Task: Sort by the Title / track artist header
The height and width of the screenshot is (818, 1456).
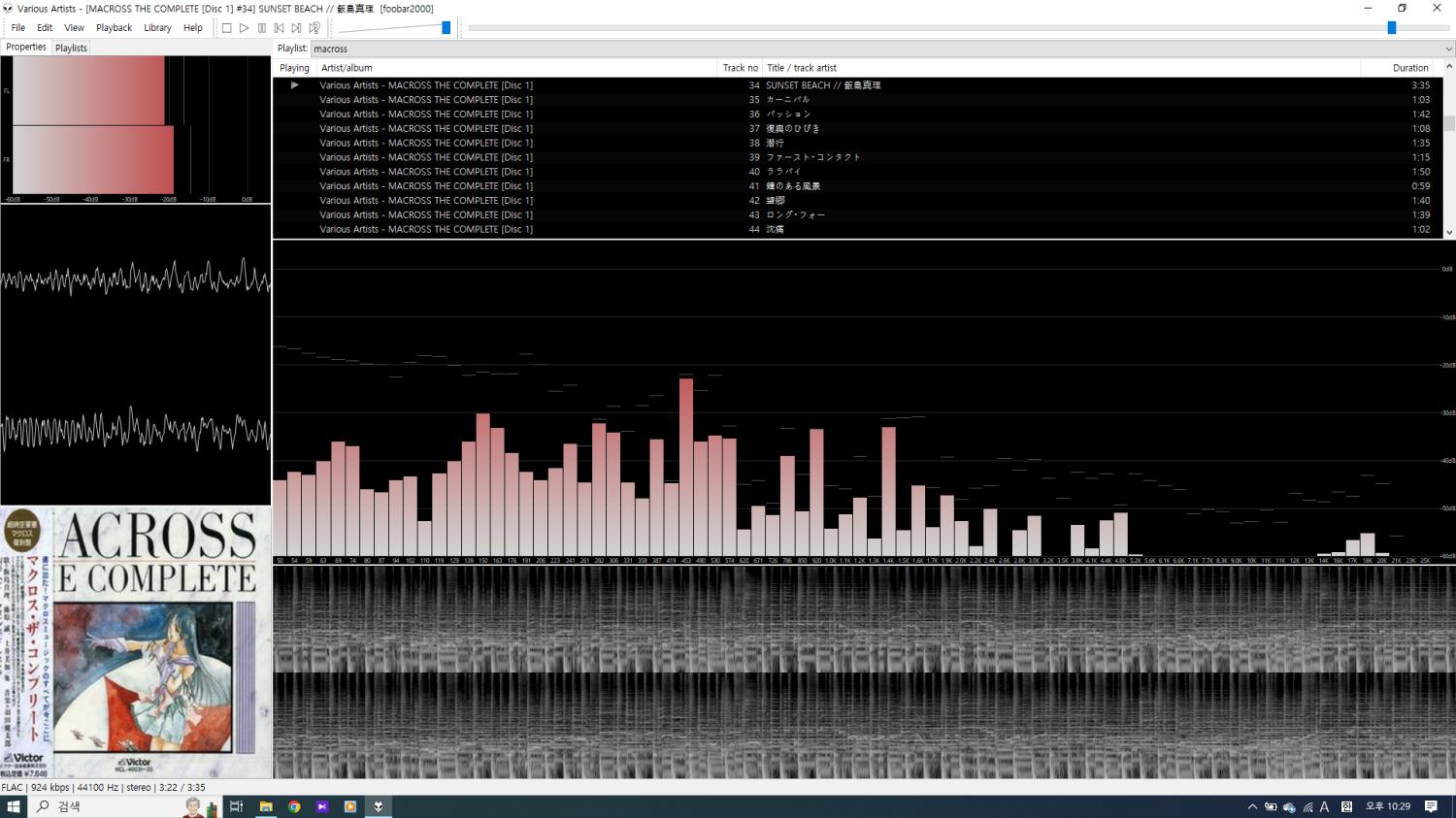Action: click(1061, 68)
